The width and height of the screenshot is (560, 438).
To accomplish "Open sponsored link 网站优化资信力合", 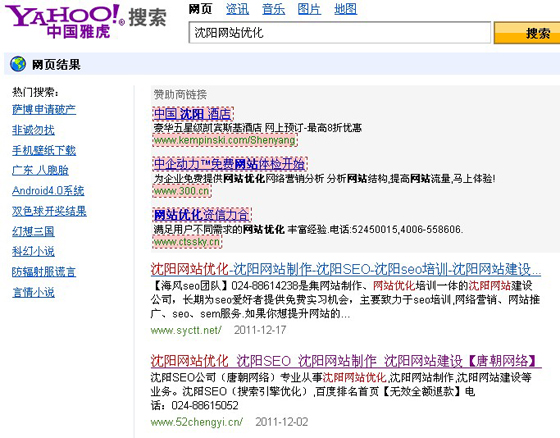I will click(x=202, y=215).
